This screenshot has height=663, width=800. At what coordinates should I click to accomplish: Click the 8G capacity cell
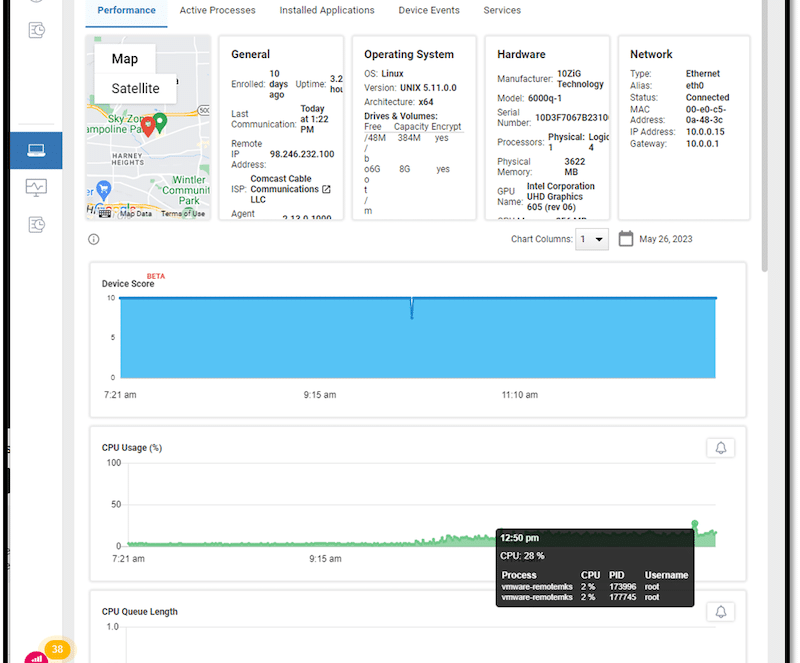coord(405,169)
